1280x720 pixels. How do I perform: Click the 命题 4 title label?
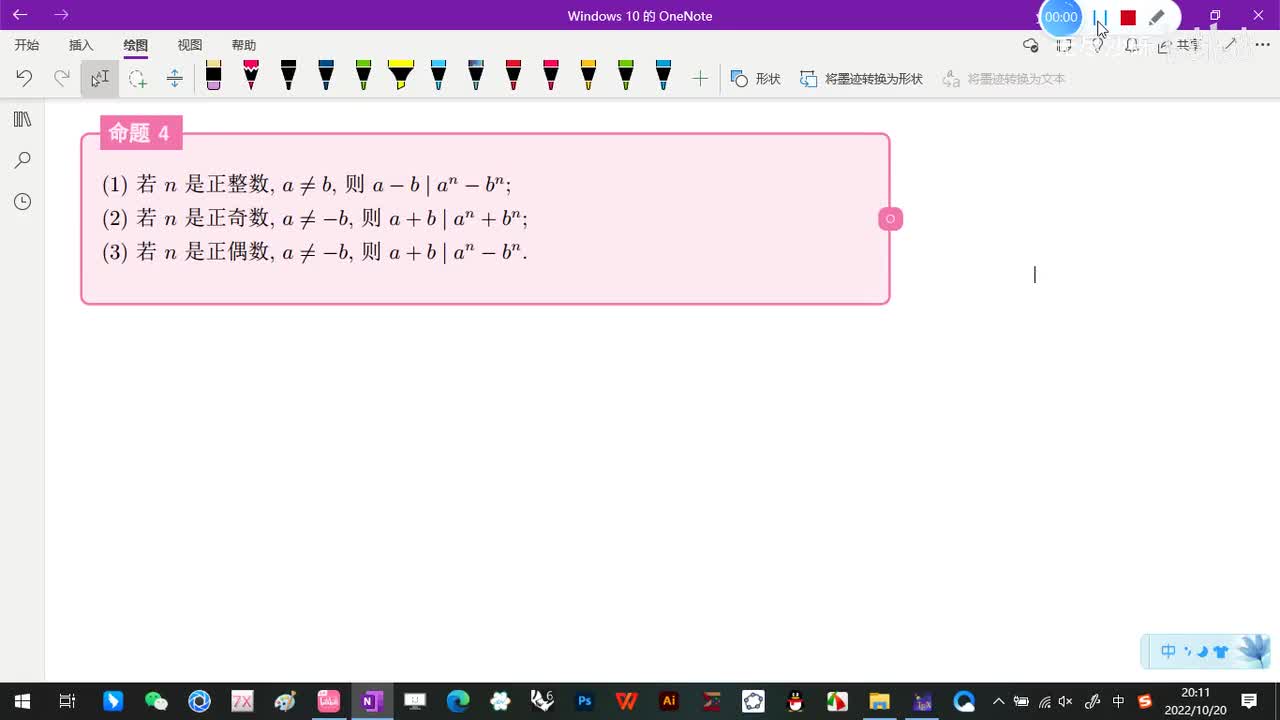pyautogui.click(x=140, y=133)
